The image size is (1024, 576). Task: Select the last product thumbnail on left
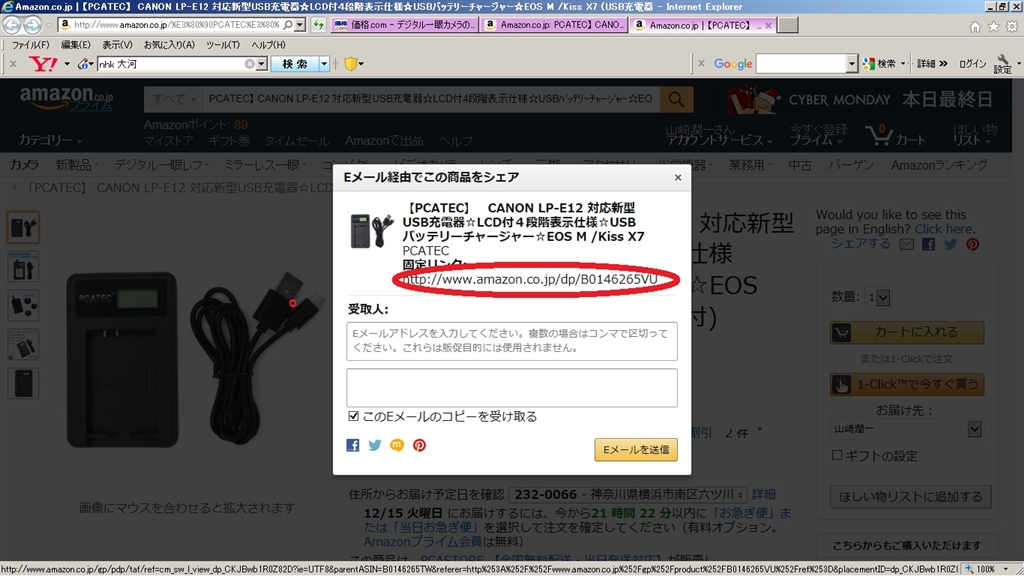pyautogui.click(x=24, y=383)
